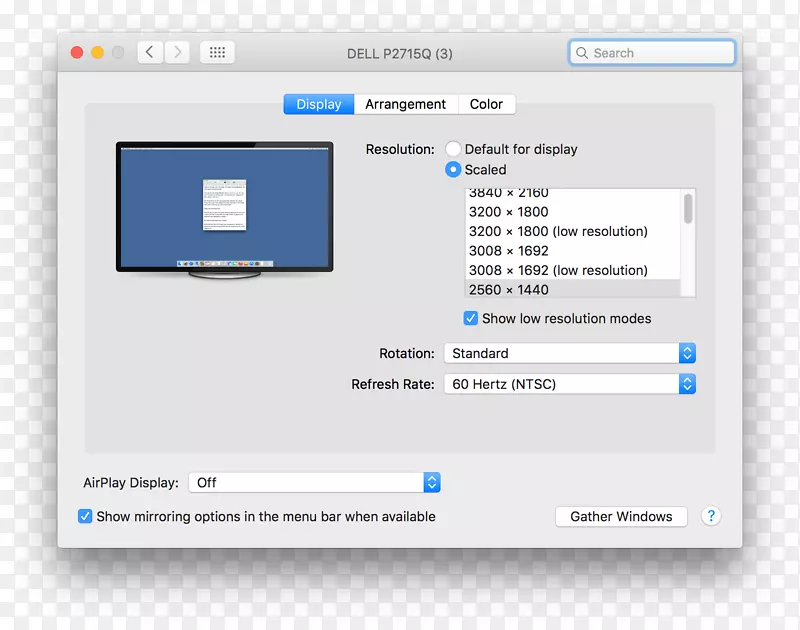Click the Gather Windows button
Screen dimensions: 800x630
point(621,516)
